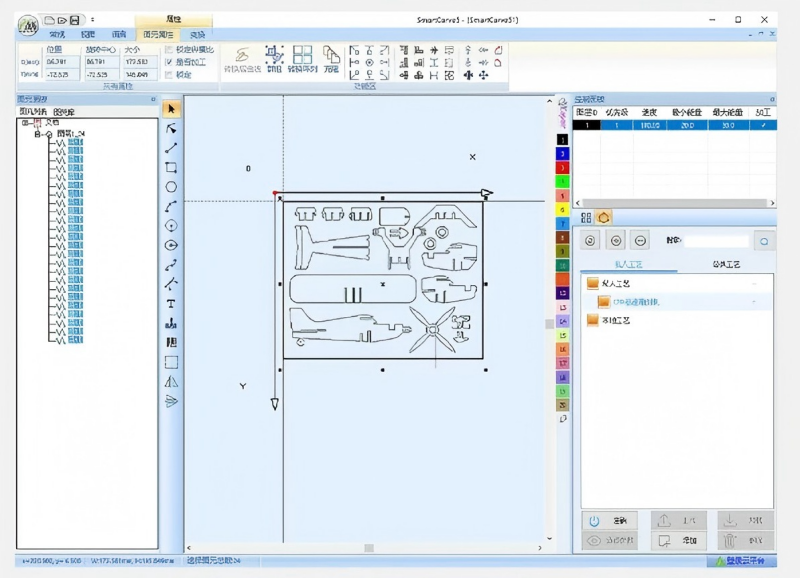Activate the text tool (T icon)
Viewport: 800px width, 578px height.
171,303
